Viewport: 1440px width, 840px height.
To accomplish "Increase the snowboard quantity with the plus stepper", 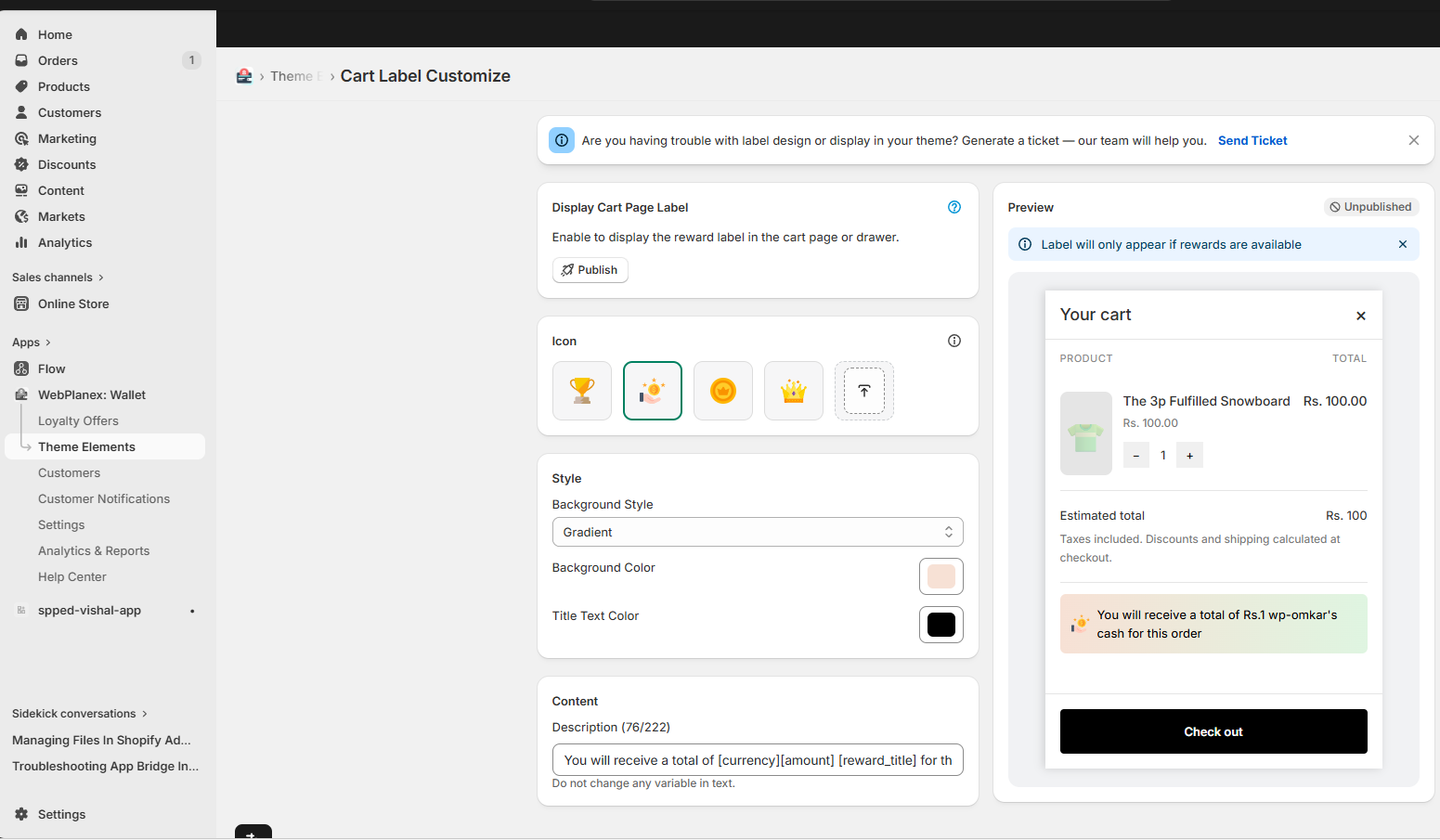I will (x=1189, y=455).
